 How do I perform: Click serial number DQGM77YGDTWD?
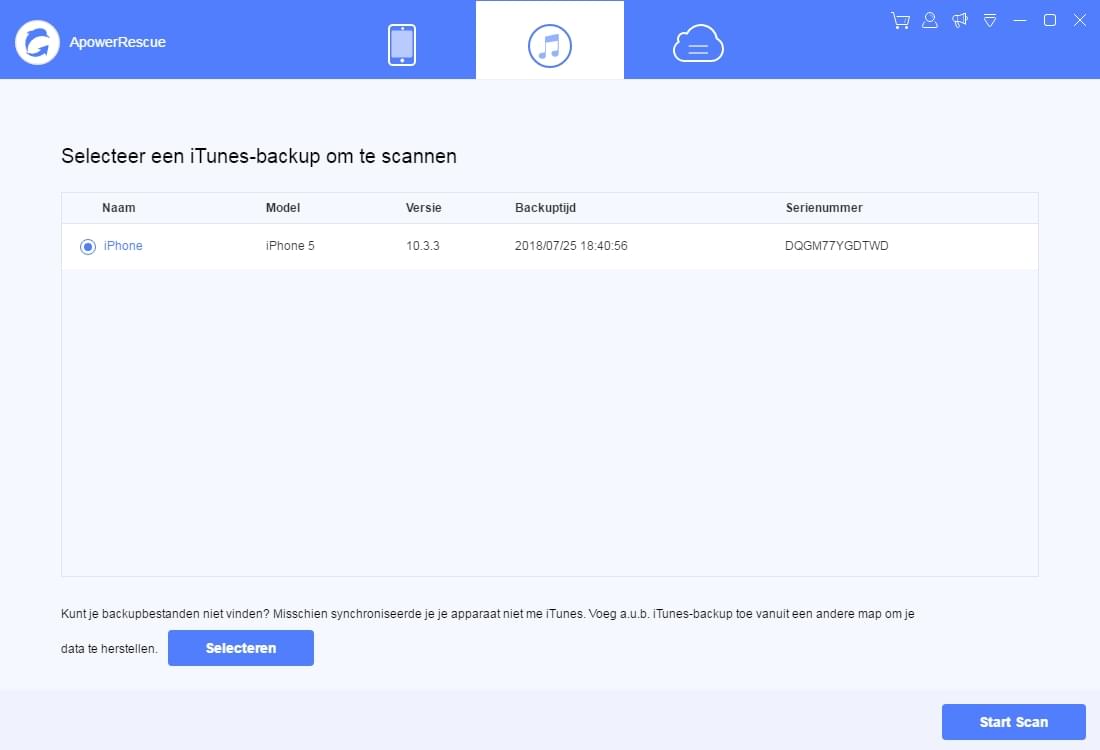click(x=835, y=246)
